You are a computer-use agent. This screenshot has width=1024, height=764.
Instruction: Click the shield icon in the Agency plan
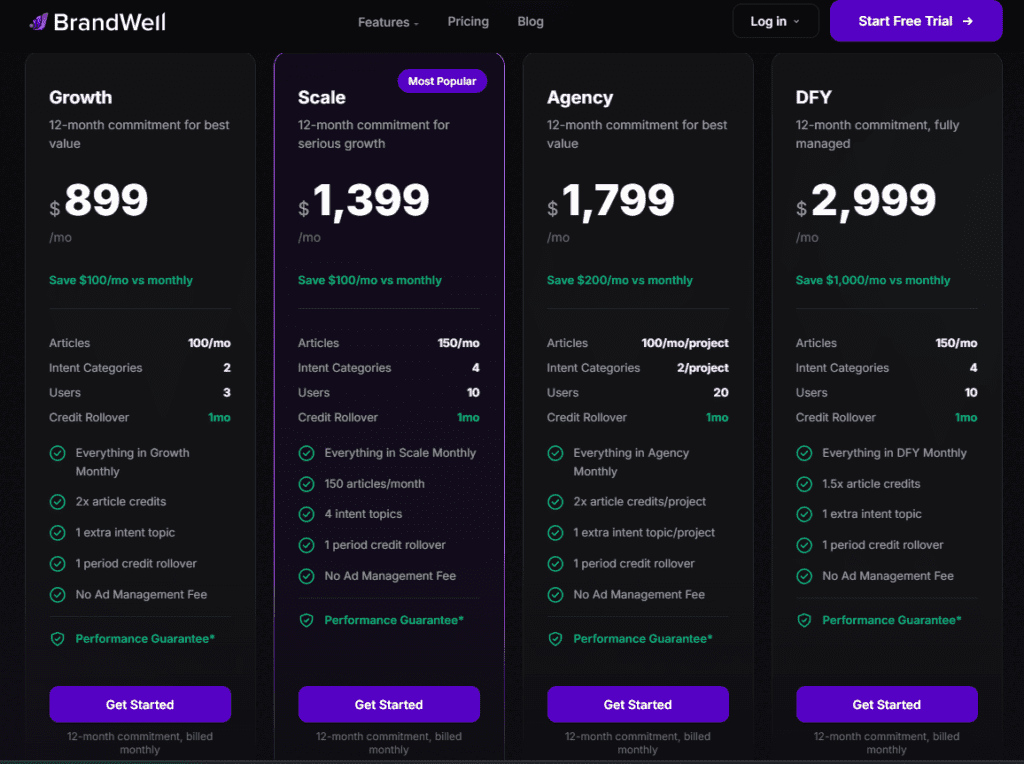[x=555, y=639]
